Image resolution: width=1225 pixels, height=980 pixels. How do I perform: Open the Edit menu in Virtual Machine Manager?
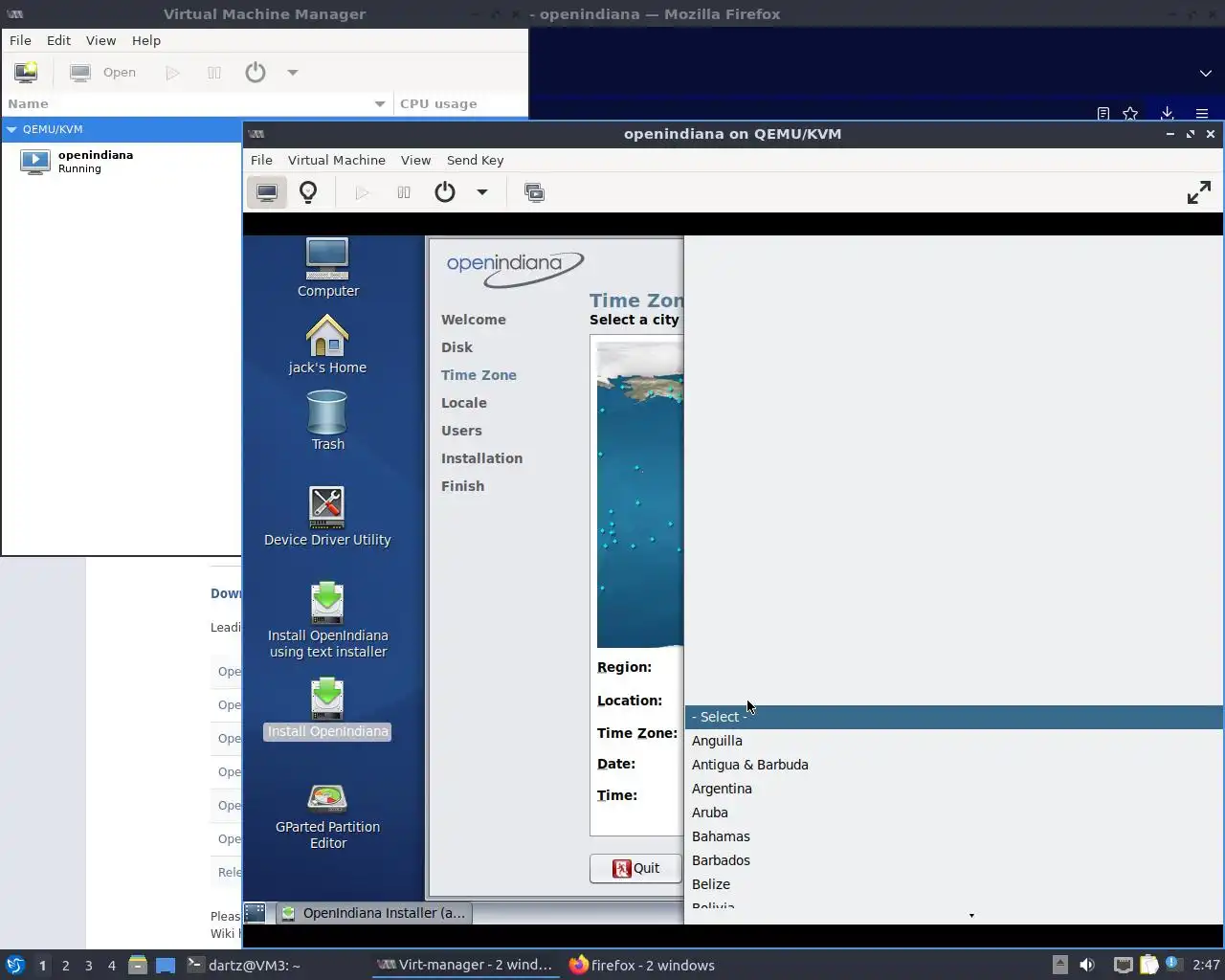pos(59,40)
